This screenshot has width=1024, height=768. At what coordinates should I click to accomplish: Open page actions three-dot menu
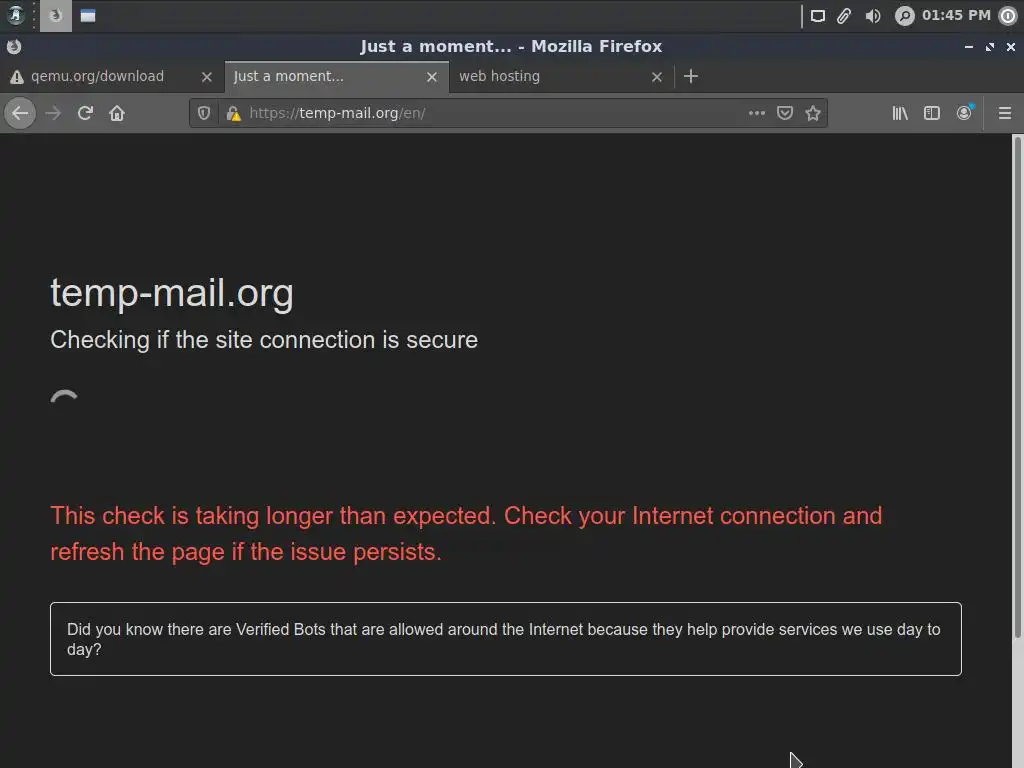click(756, 113)
